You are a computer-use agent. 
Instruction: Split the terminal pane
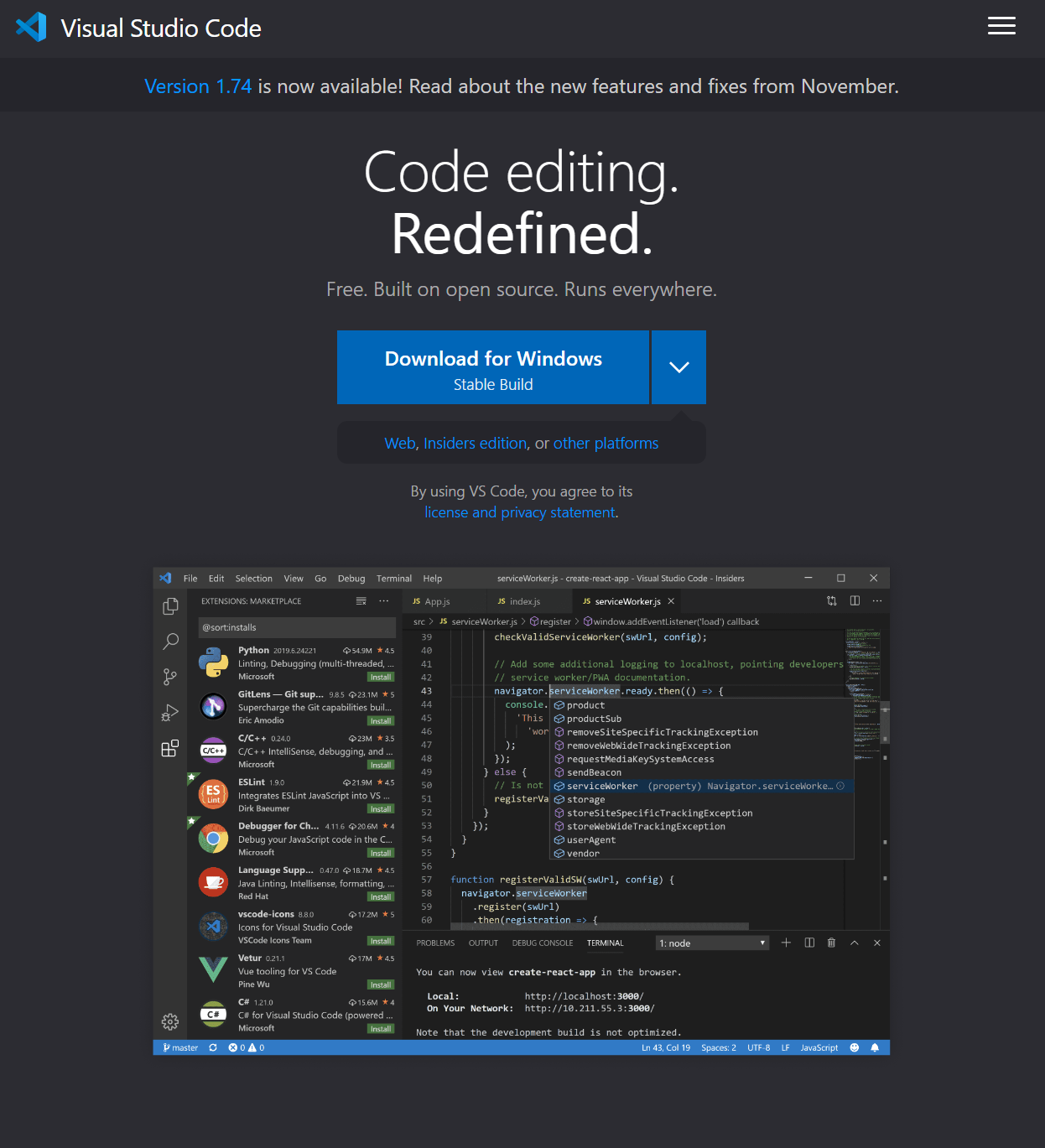tap(809, 943)
